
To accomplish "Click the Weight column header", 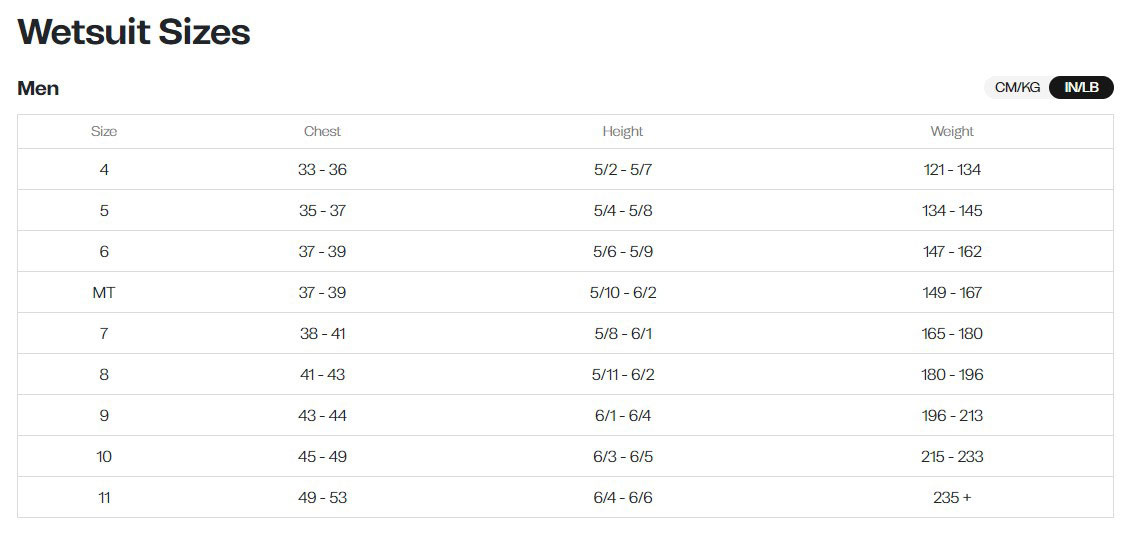I will [952, 131].
